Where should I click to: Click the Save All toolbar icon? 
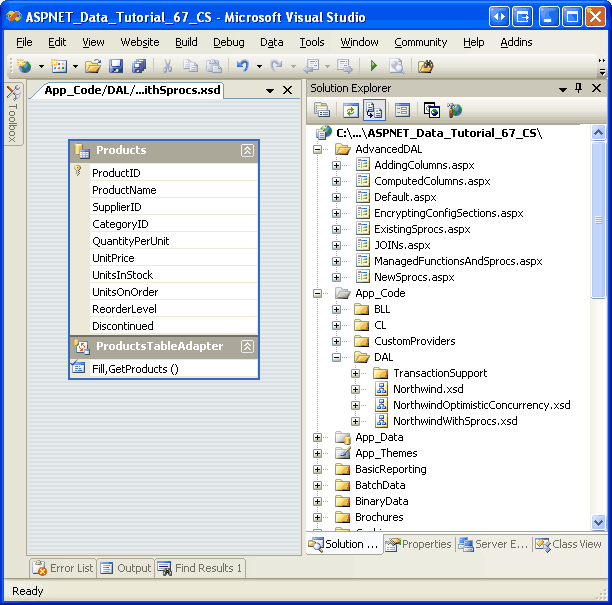tap(139, 66)
